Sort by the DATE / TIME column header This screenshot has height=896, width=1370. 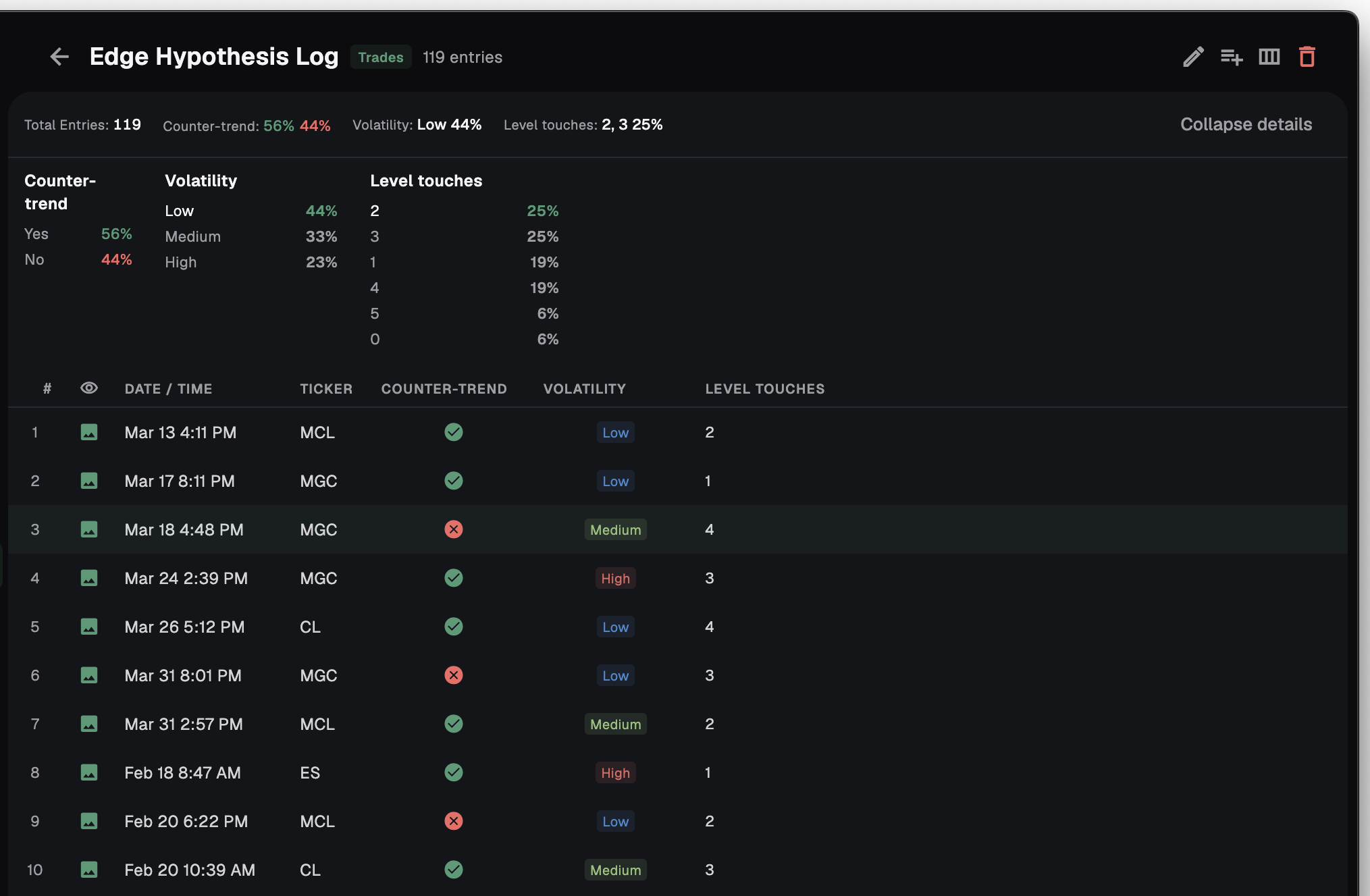click(168, 389)
